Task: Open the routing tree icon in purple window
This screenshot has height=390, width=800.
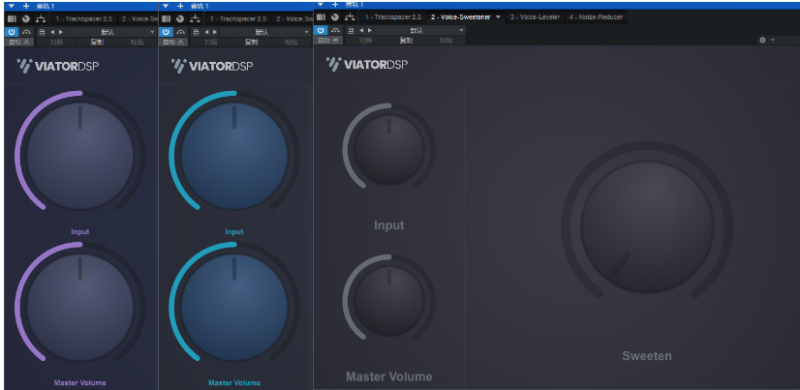Action: (40, 19)
